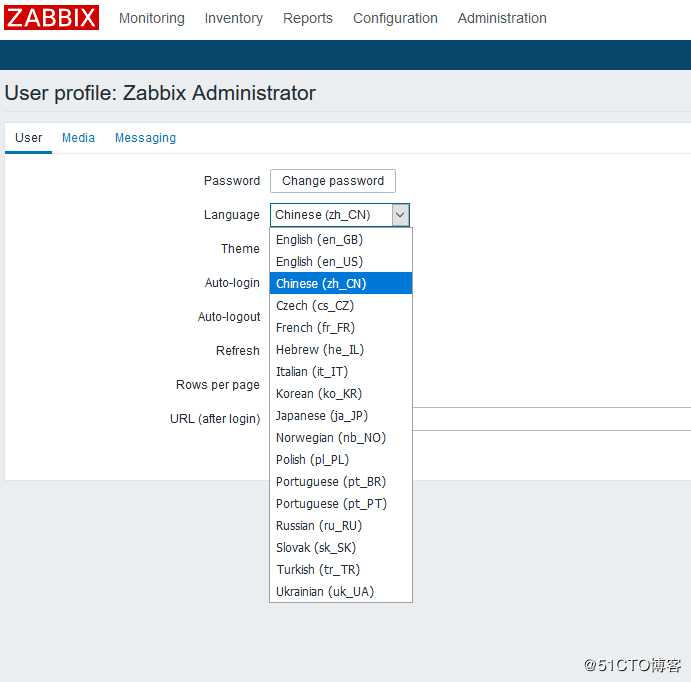Screen dimensions: 691x682
Task: Open the Inventory menu
Action: (x=234, y=18)
